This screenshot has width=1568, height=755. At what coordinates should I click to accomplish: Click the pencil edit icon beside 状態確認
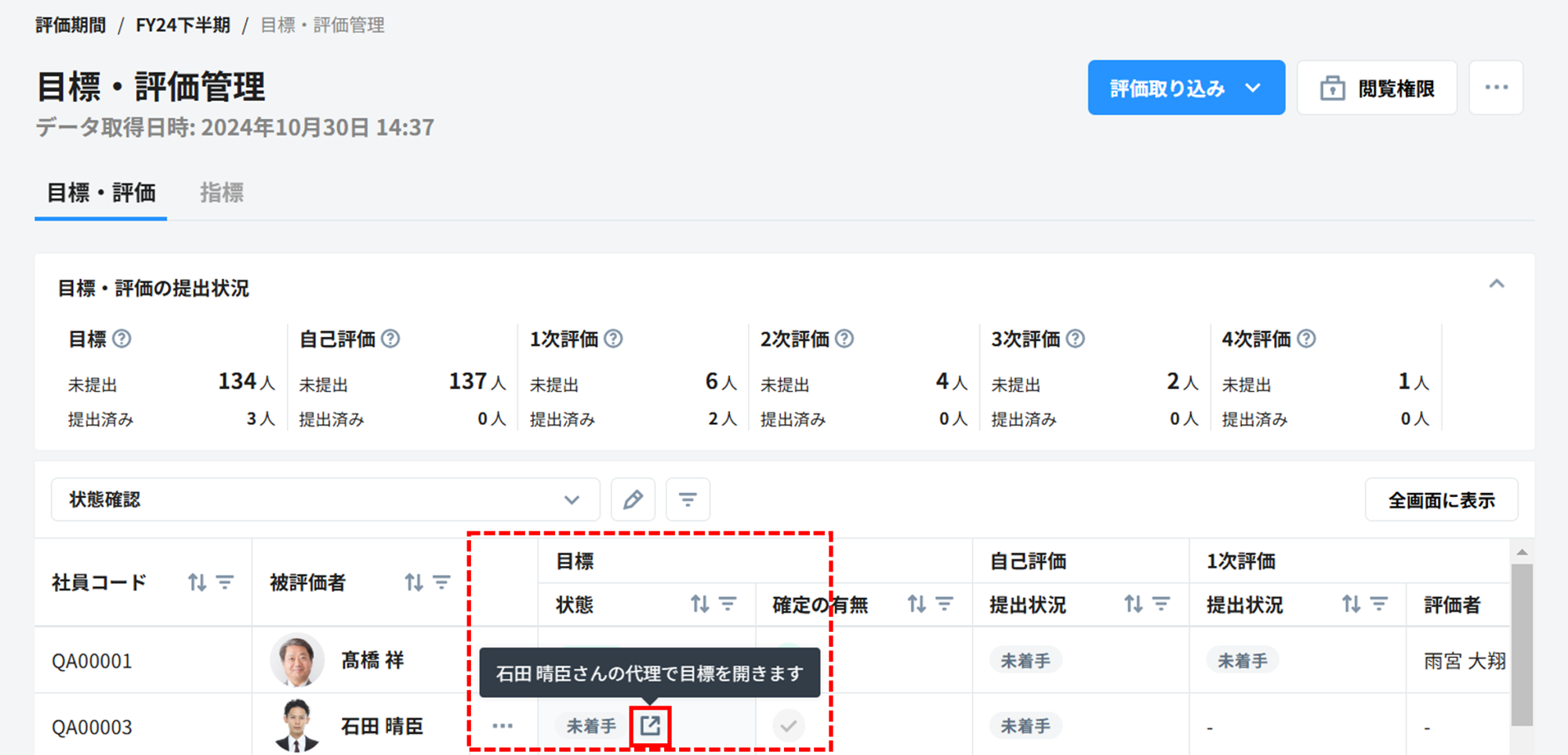(x=633, y=499)
